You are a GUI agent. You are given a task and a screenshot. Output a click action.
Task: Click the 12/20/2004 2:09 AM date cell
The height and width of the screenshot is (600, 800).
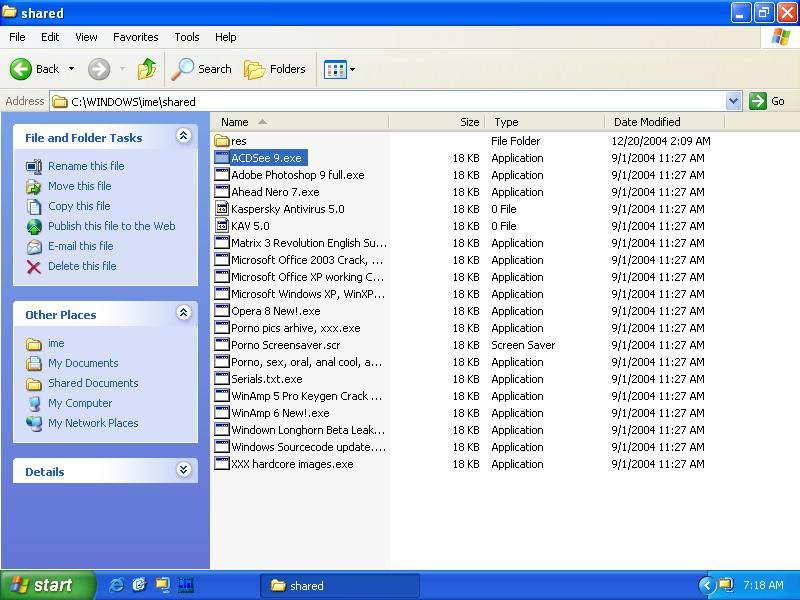pyautogui.click(x=661, y=141)
